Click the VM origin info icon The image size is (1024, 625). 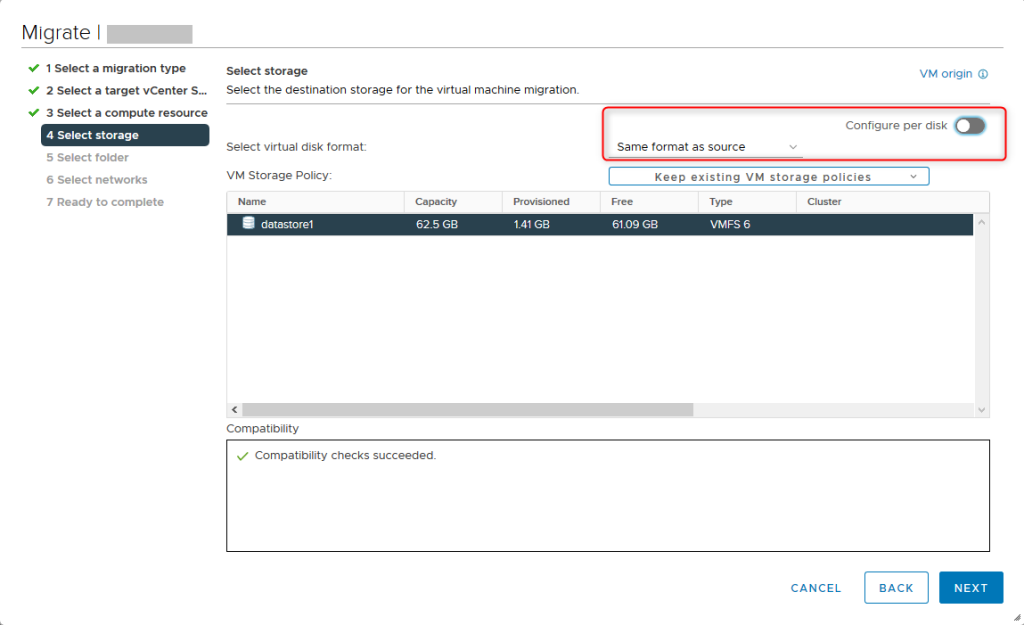click(983, 74)
